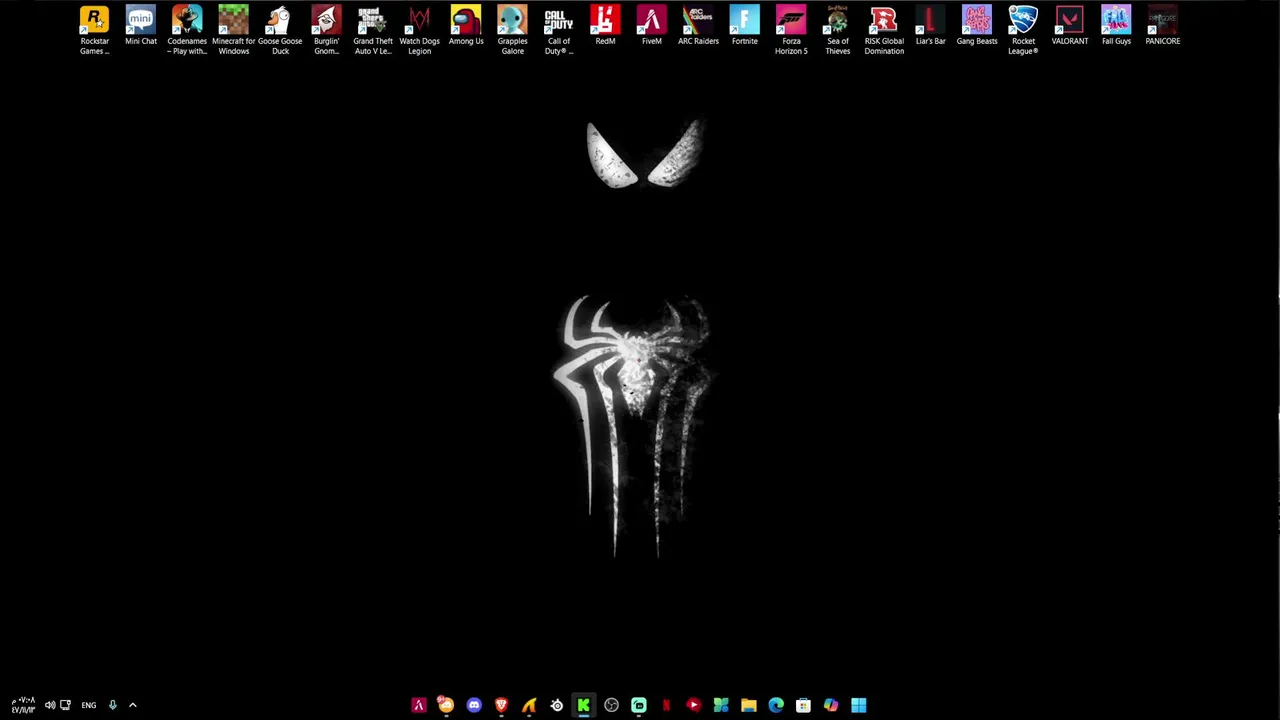The width and height of the screenshot is (1280, 720).
Task: Select the Liar's Bar desktop icon
Action: pos(930,26)
